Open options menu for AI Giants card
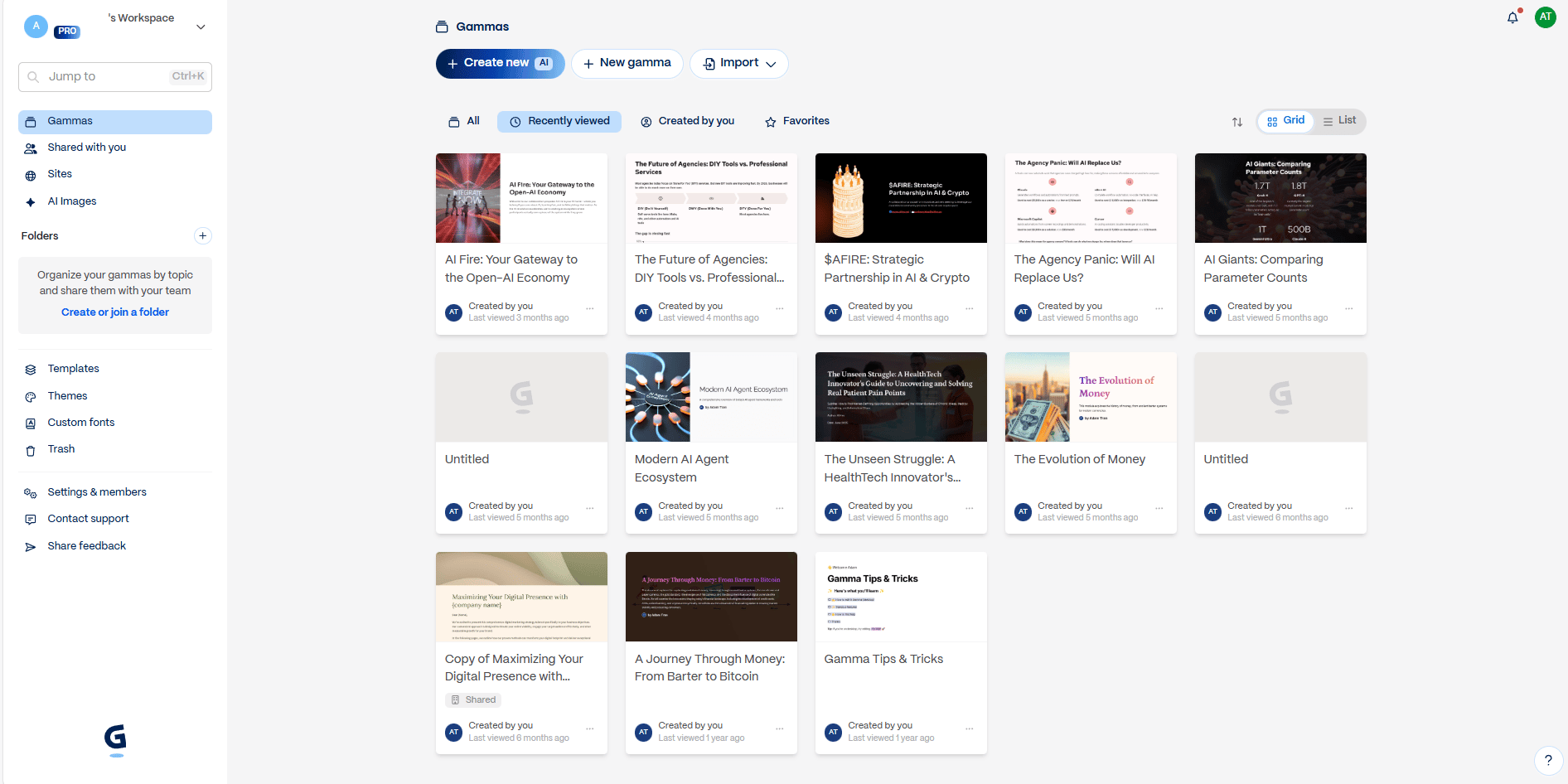The width and height of the screenshot is (1568, 784). [1349, 308]
